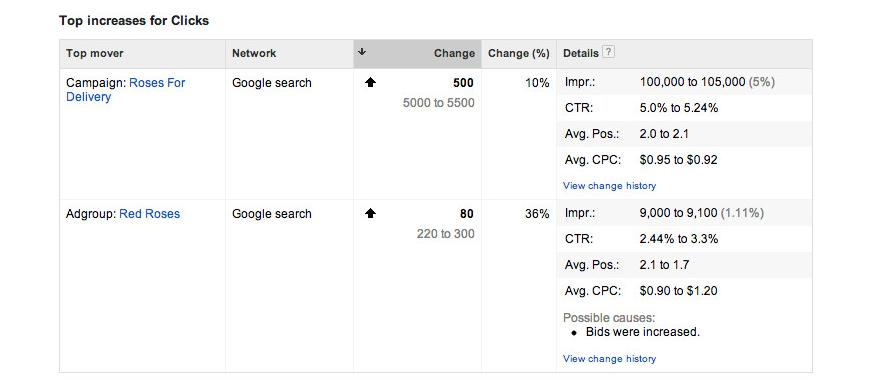The height and width of the screenshot is (380, 870).
Task: View change history for Red Roses adgroup
Action: click(609, 359)
